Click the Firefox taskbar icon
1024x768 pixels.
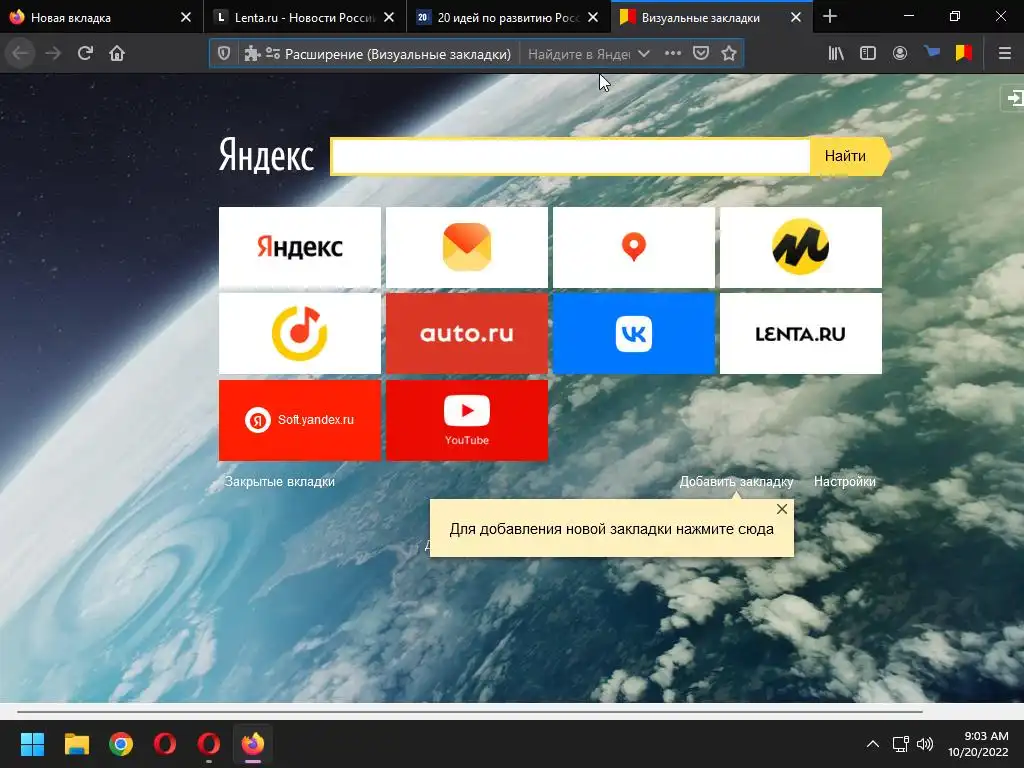click(x=253, y=744)
